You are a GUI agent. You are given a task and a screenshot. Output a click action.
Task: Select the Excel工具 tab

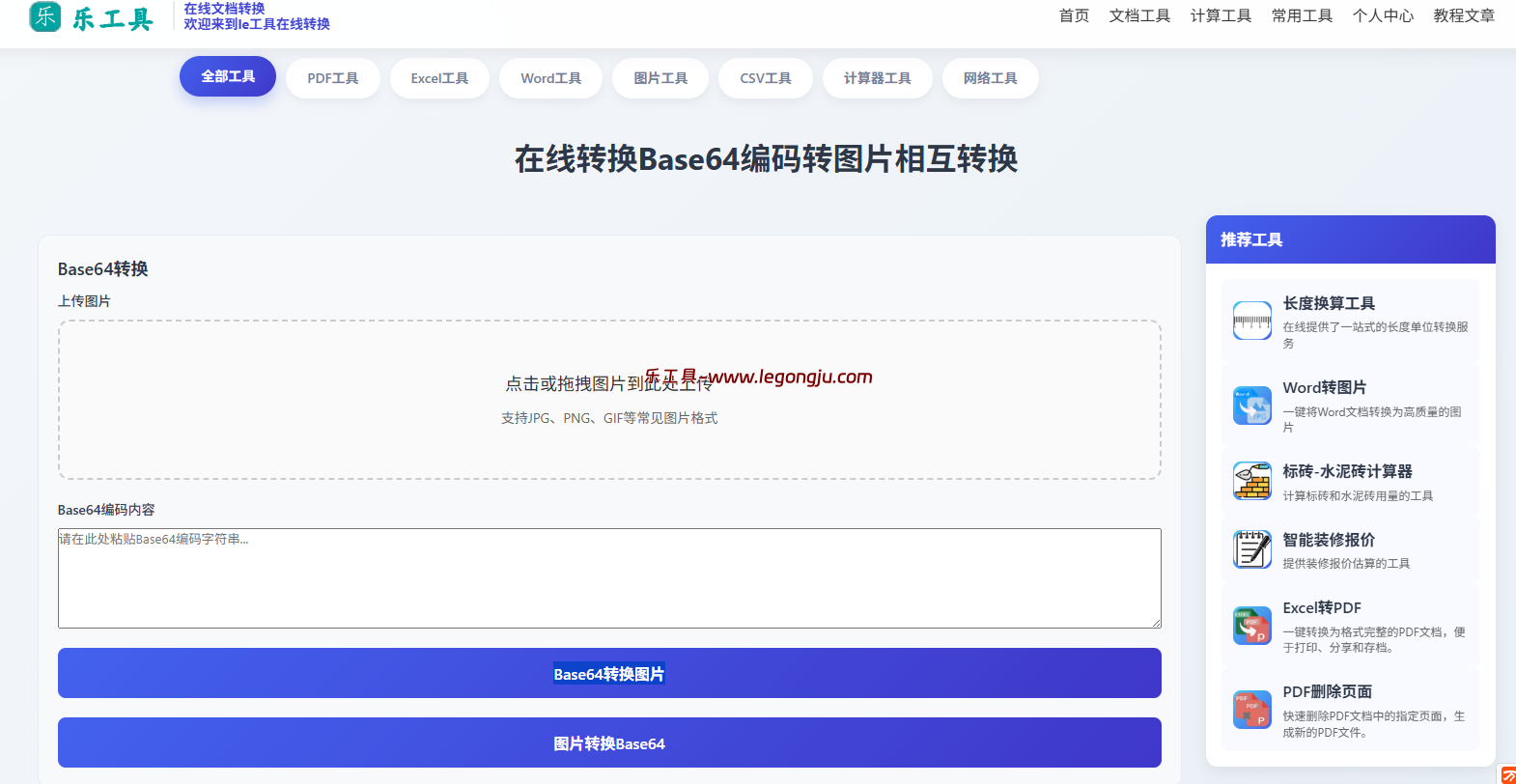tap(439, 78)
